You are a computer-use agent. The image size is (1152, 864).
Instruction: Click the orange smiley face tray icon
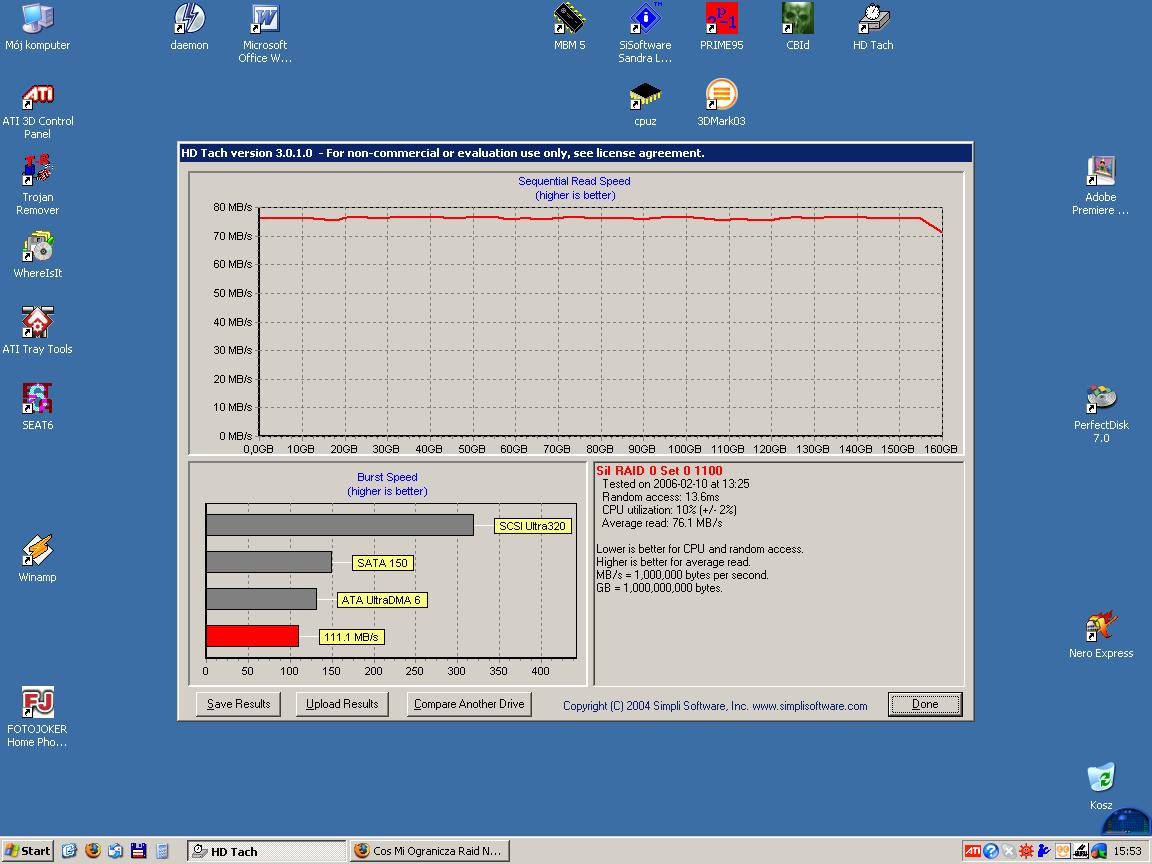tap(1062, 851)
